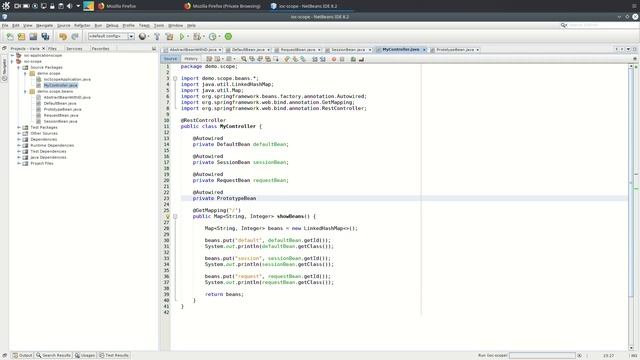Click the Shift Line Left icon

(315, 59)
